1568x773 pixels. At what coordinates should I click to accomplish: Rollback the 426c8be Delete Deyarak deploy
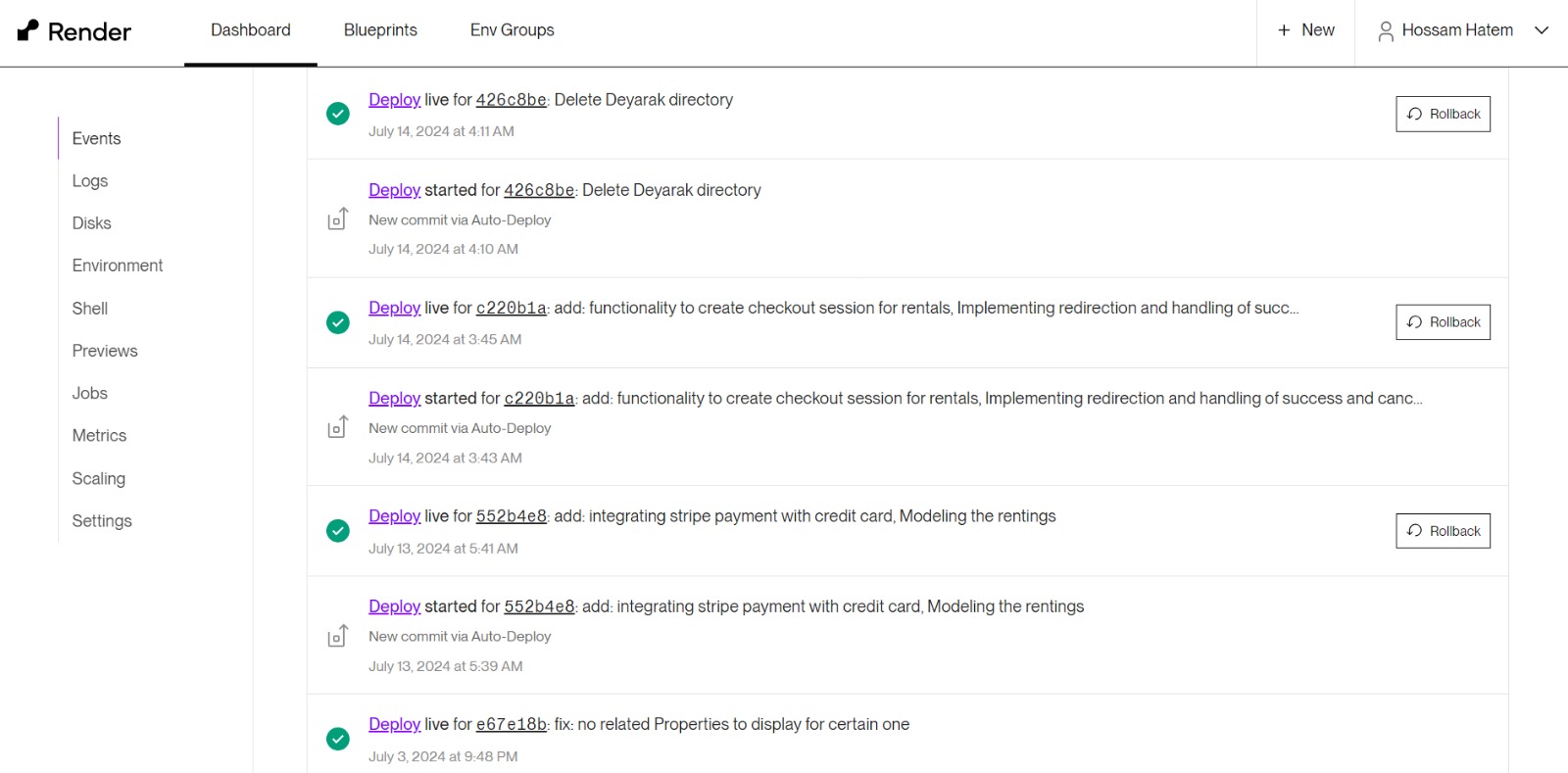coord(1443,114)
